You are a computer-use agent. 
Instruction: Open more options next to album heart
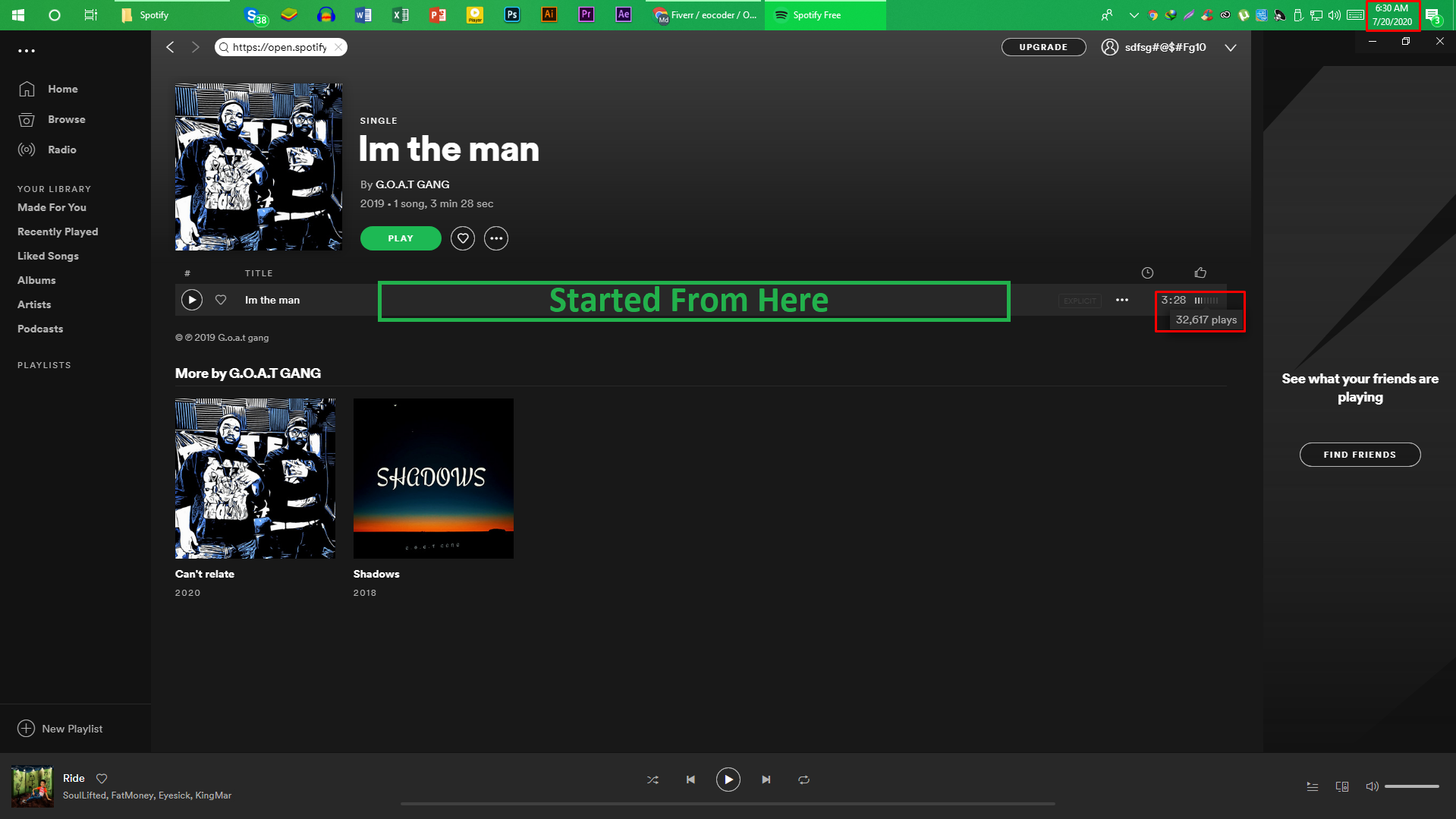click(x=496, y=238)
